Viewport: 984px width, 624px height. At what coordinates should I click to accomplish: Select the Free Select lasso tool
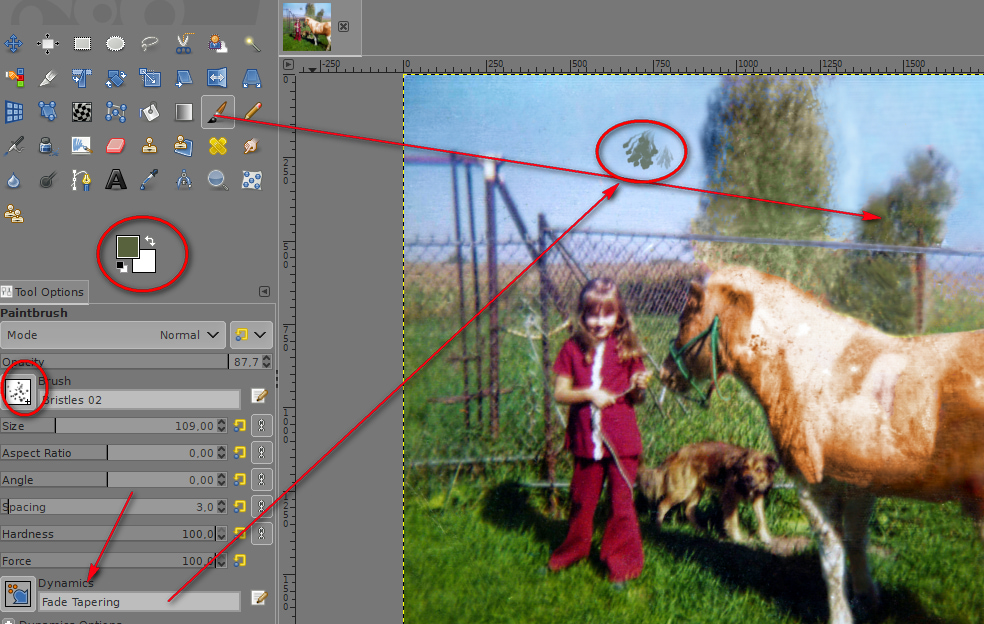[149, 44]
